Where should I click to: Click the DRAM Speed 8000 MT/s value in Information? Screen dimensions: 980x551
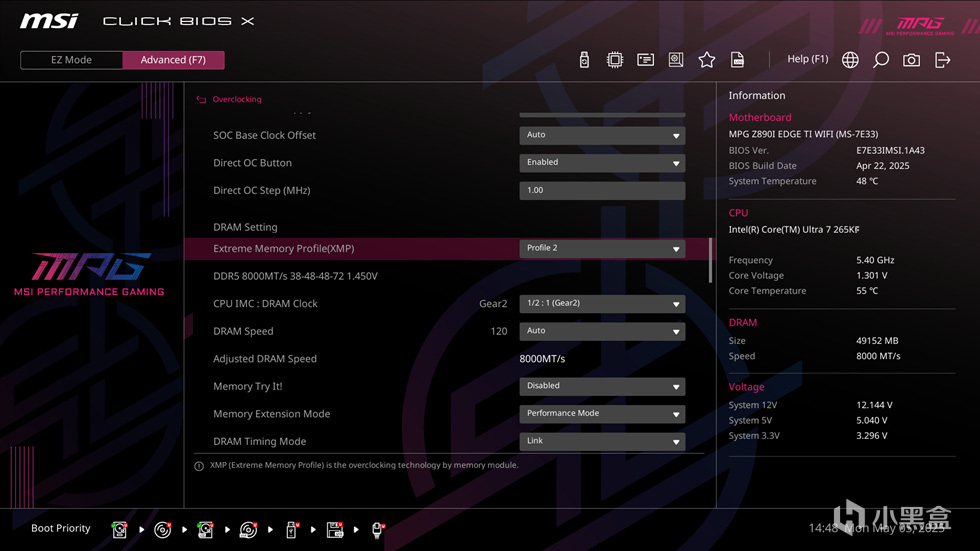coord(878,356)
